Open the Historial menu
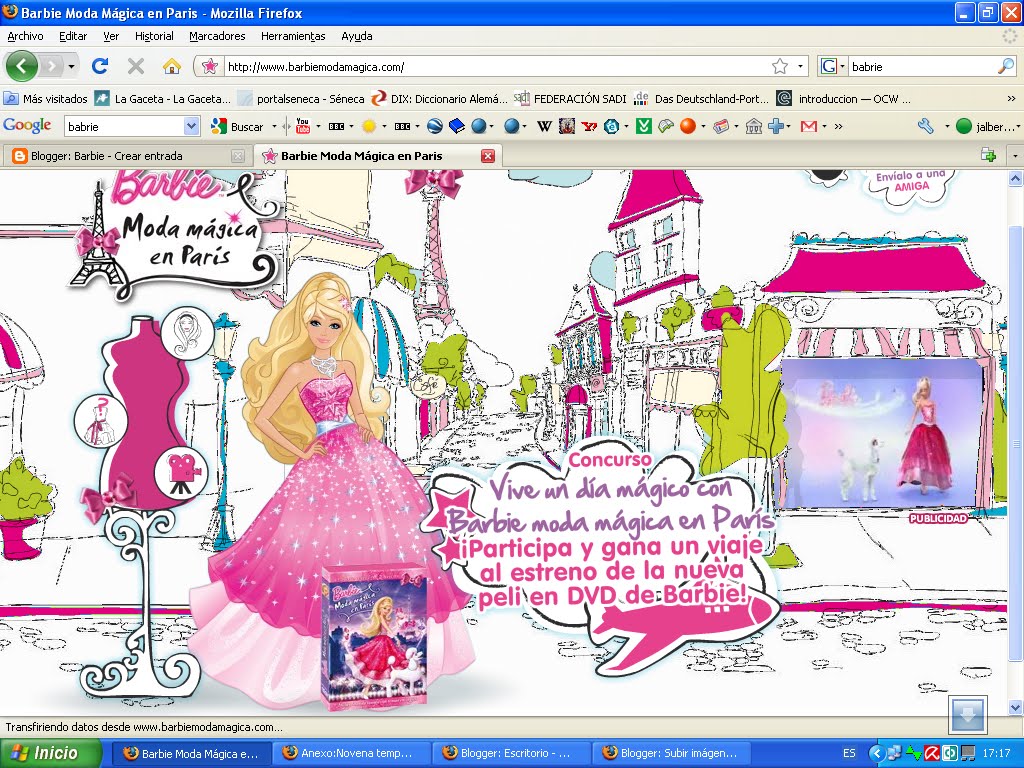Screen dimensions: 1024x768 coord(154,36)
